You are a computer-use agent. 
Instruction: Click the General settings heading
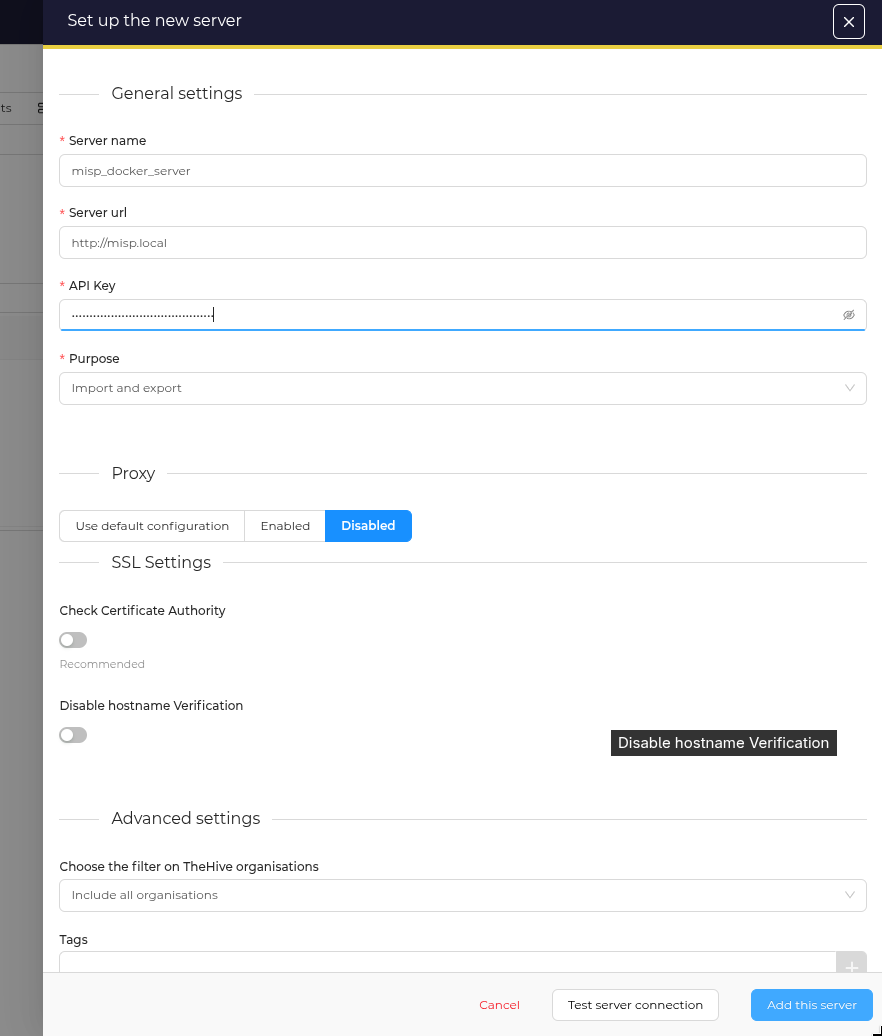[x=176, y=94]
